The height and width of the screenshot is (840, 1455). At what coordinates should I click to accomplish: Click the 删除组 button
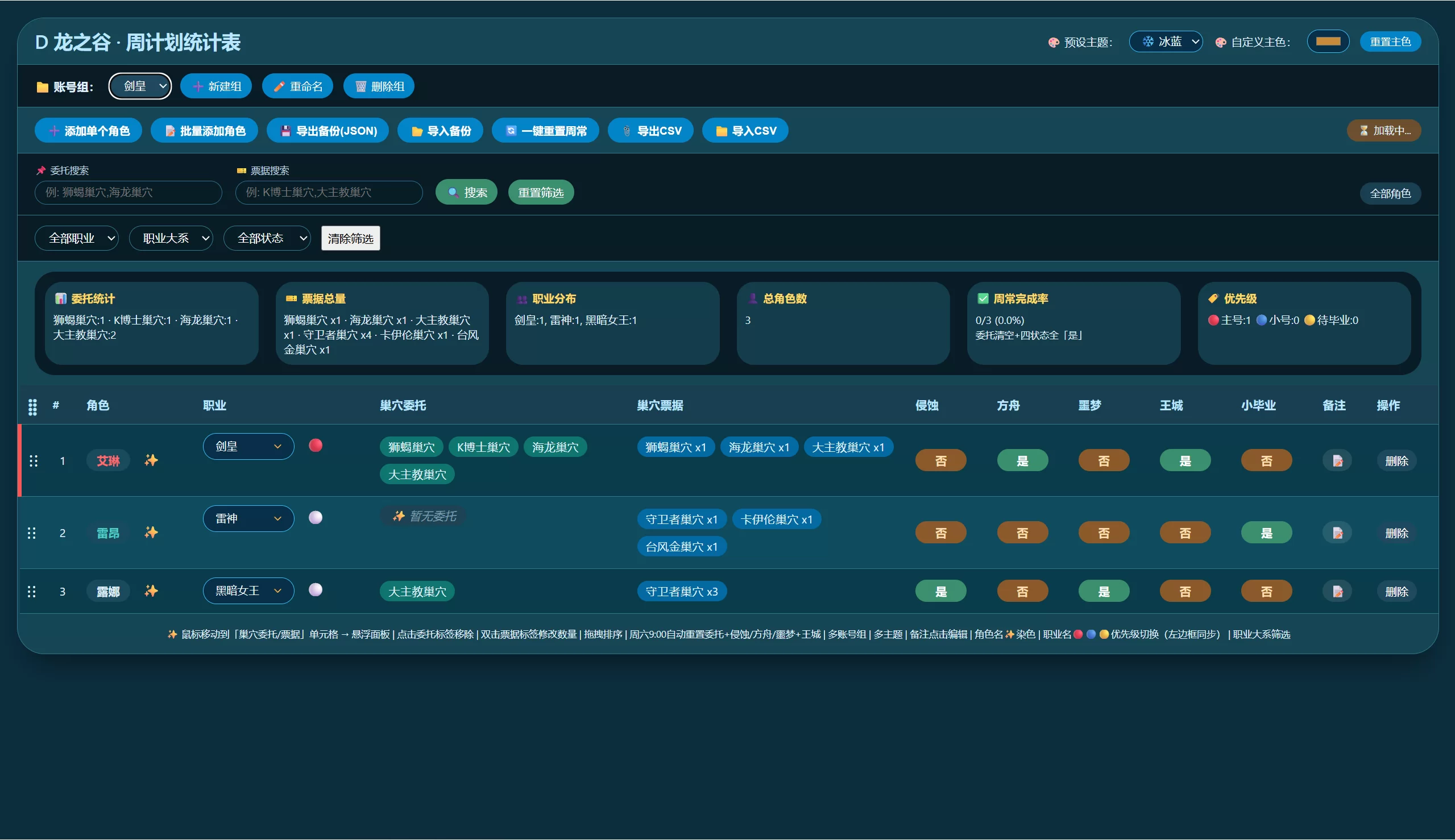click(x=379, y=86)
